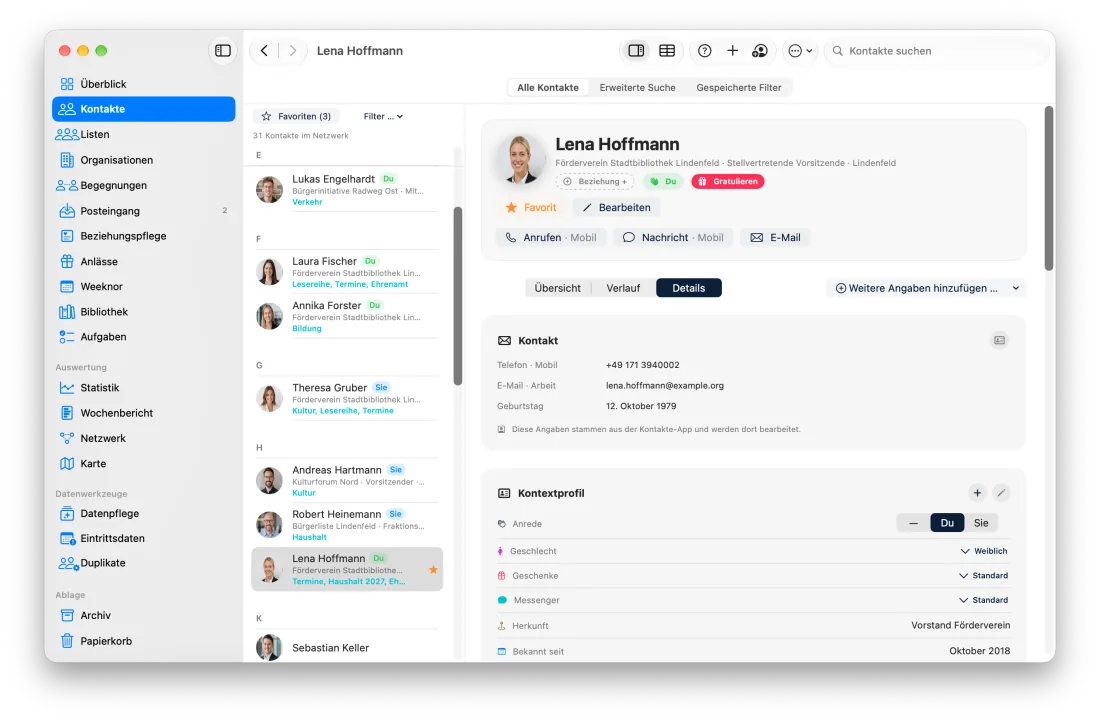Screen dimensions: 1100x721
Task: Open Beziehungspflege in the sidebar
Action: (x=144, y=236)
